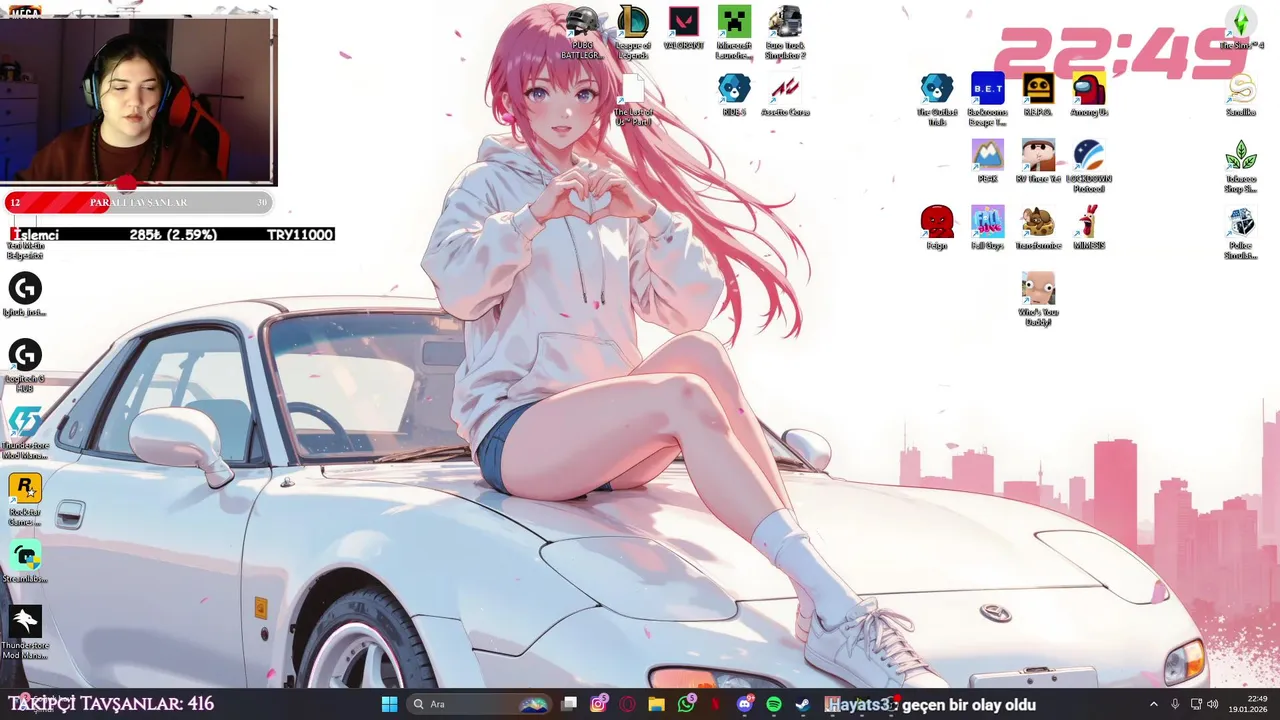Select the RV There Yet? shortcut
Viewport: 1280px width, 720px height.
[1038, 161]
